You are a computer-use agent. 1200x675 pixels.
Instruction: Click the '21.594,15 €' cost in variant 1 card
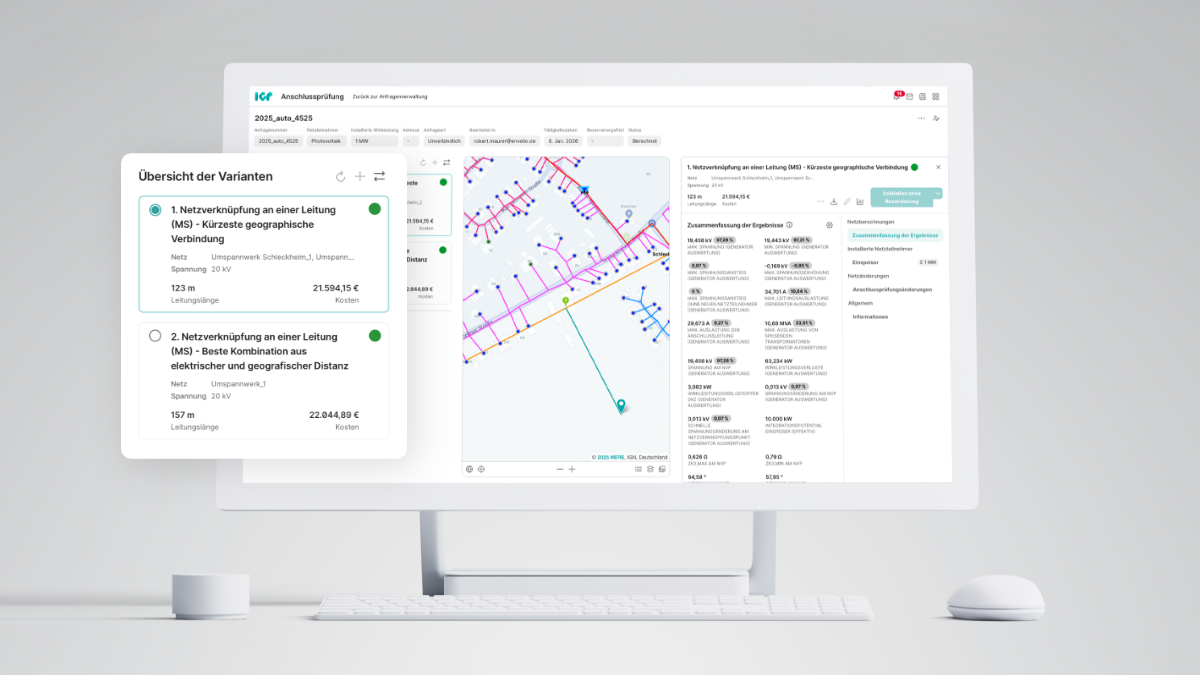pos(335,288)
